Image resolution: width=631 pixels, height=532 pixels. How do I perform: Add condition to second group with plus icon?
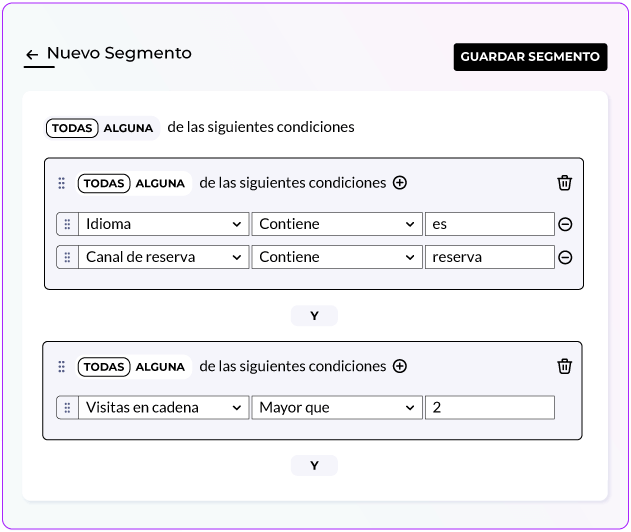(x=400, y=367)
